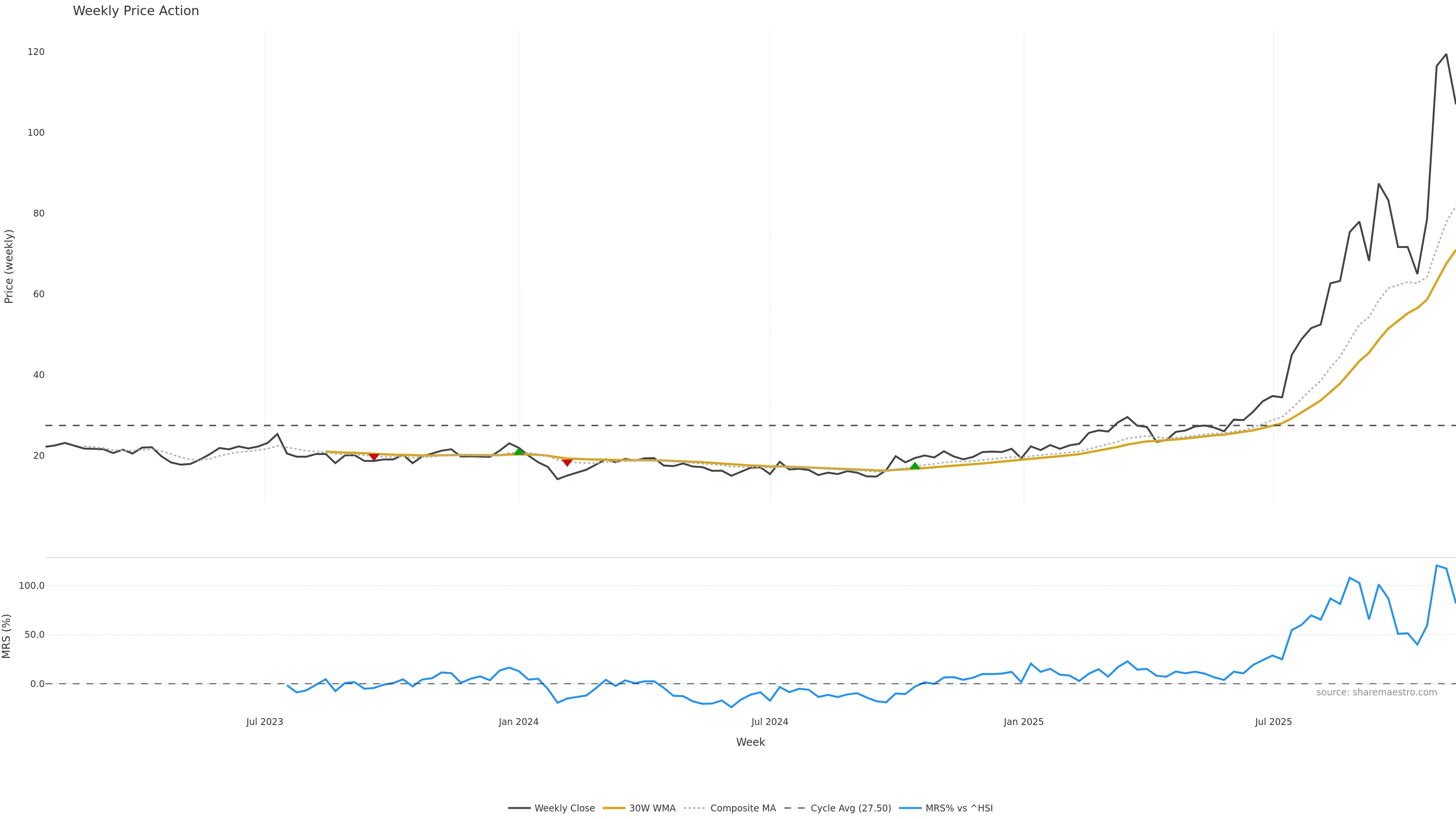Toggle the Weekly Close legend entry
The image size is (1456, 819).
click(x=564, y=808)
